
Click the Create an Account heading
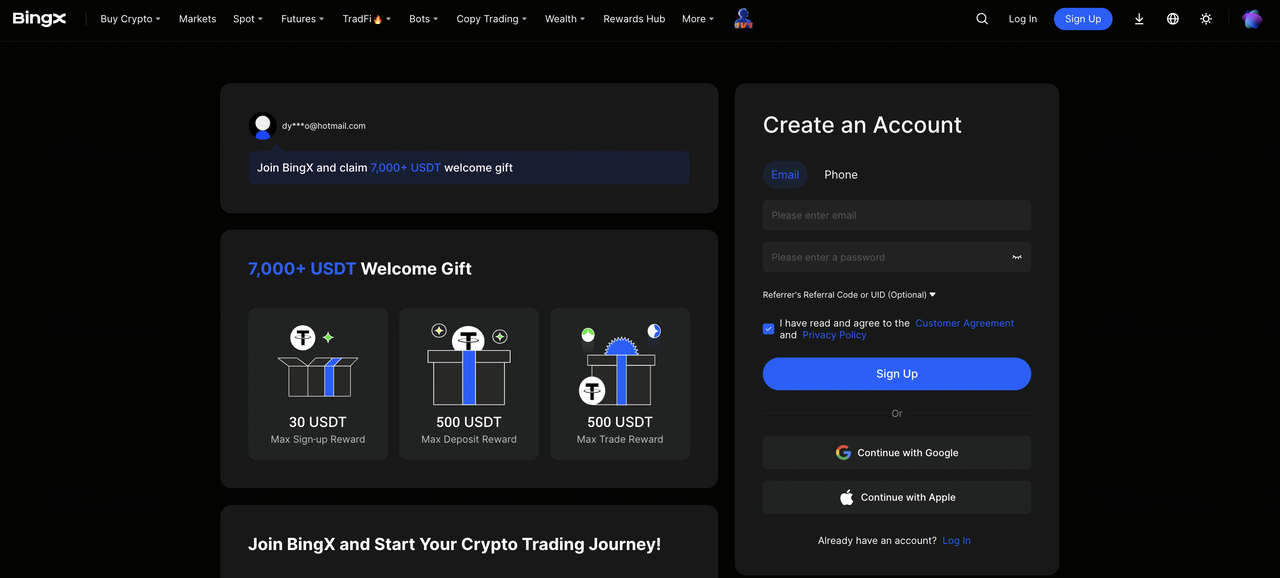coord(862,125)
